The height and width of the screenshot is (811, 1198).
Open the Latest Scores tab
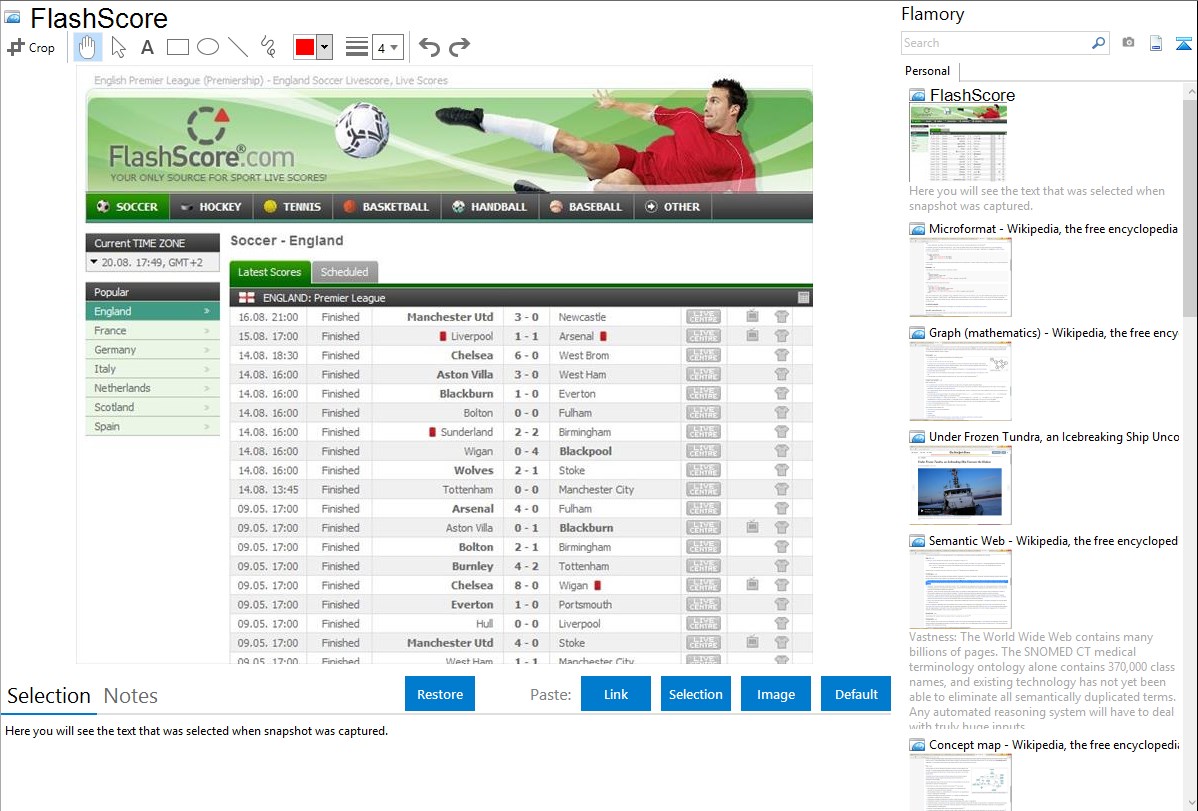tap(270, 272)
